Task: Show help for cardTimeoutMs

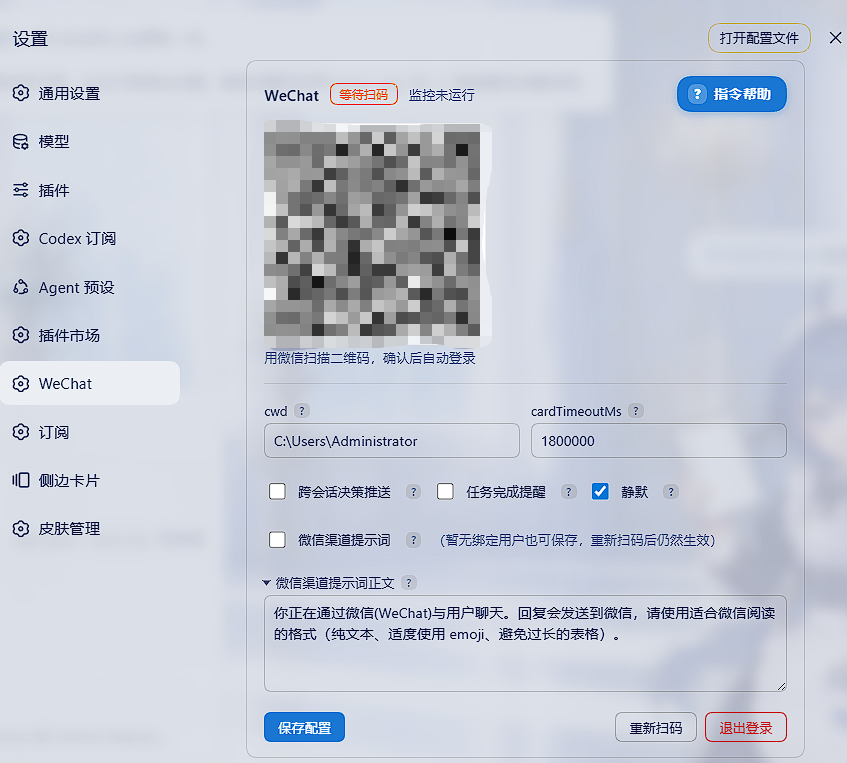Action: tap(636, 411)
